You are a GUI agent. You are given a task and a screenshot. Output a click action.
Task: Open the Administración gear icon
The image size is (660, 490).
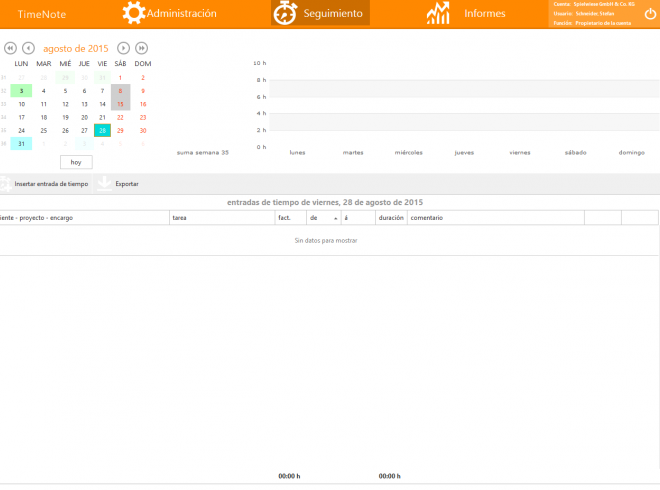pyautogui.click(x=134, y=13)
